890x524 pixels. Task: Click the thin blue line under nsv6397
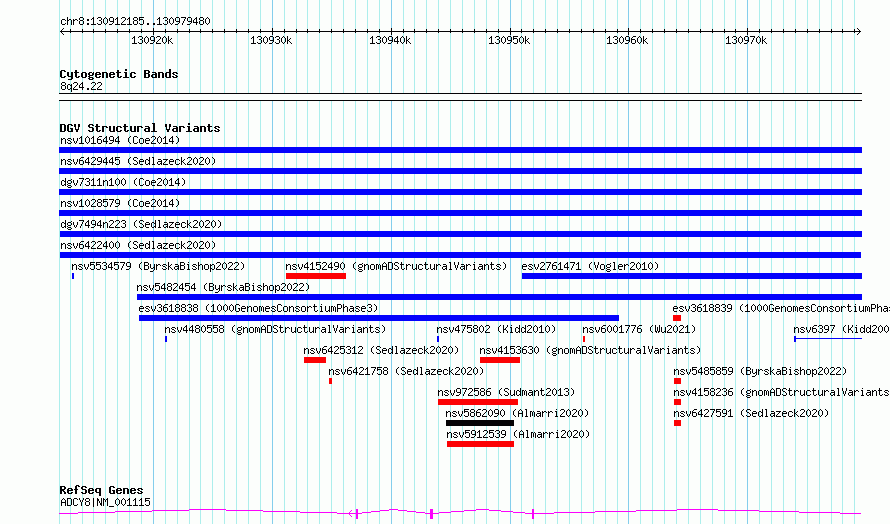pyautogui.click(x=828, y=339)
